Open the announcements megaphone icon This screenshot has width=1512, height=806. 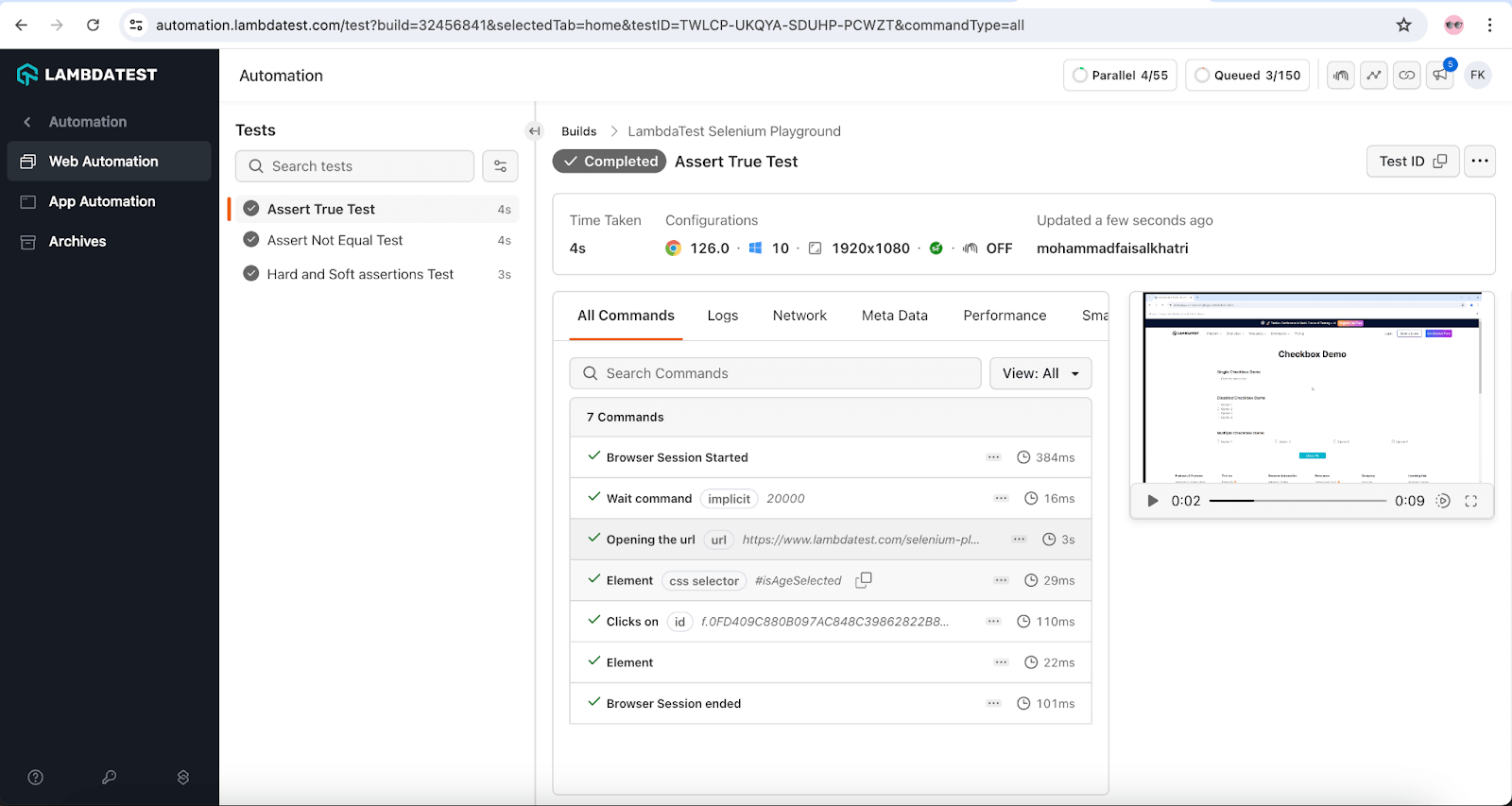pyautogui.click(x=1440, y=76)
